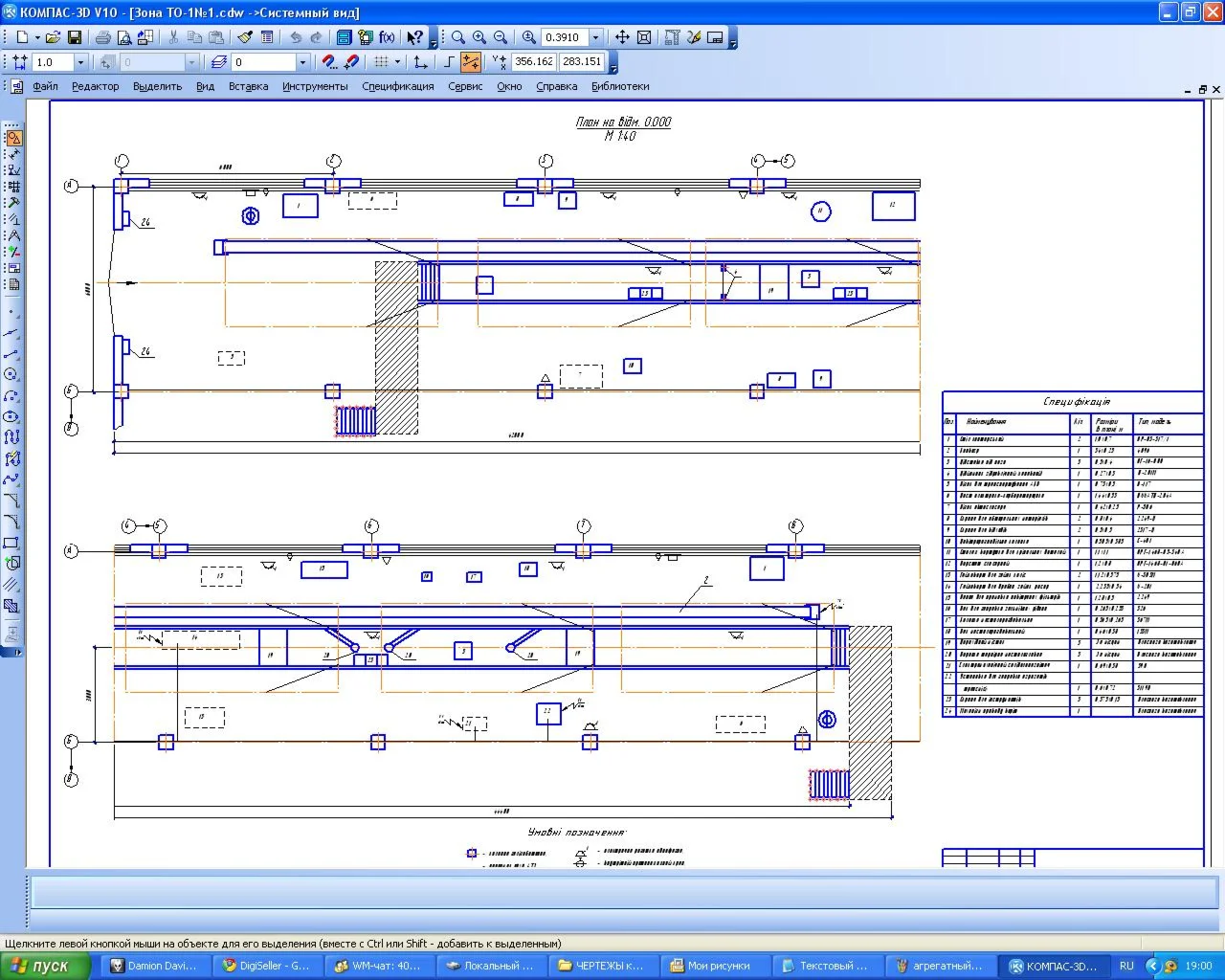
Task: Toggle the highlighted Geometry panel button
Action: [13, 138]
